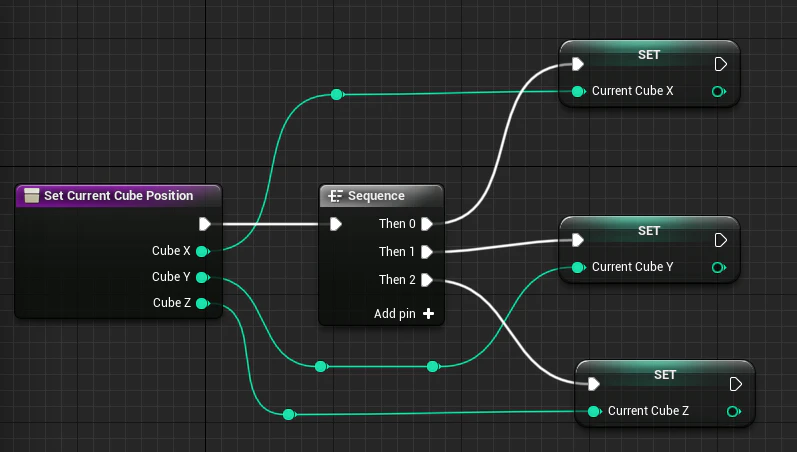Click the Then 0 label
This screenshot has height=452, width=797.
pyautogui.click(x=397, y=224)
